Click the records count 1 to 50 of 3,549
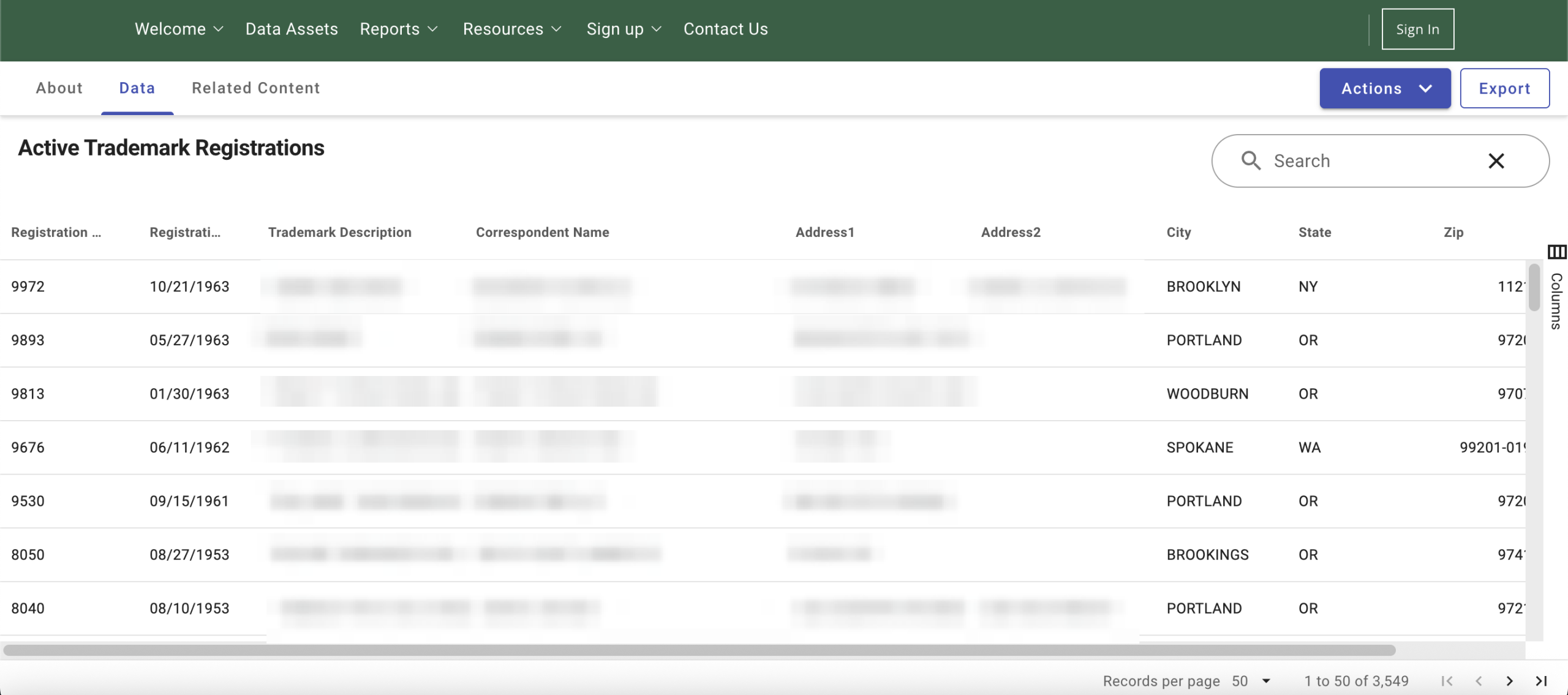The height and width of the screenshot is (695, 1568). (1356, 681)
